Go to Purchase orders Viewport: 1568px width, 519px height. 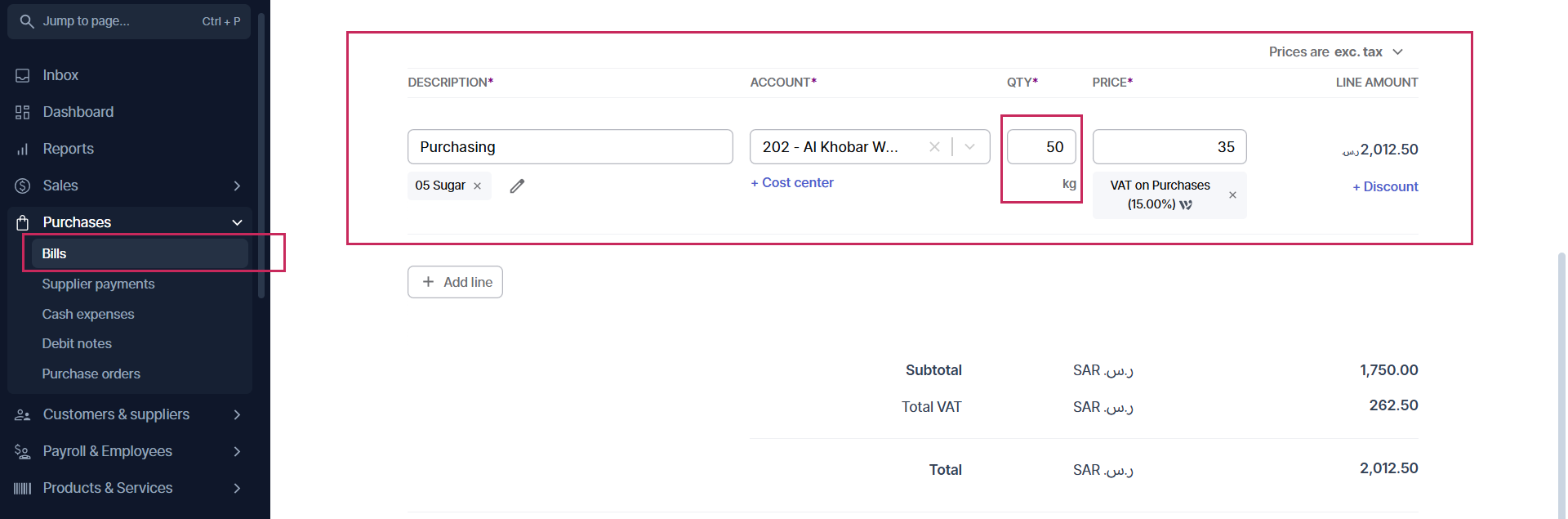[91, 374]
